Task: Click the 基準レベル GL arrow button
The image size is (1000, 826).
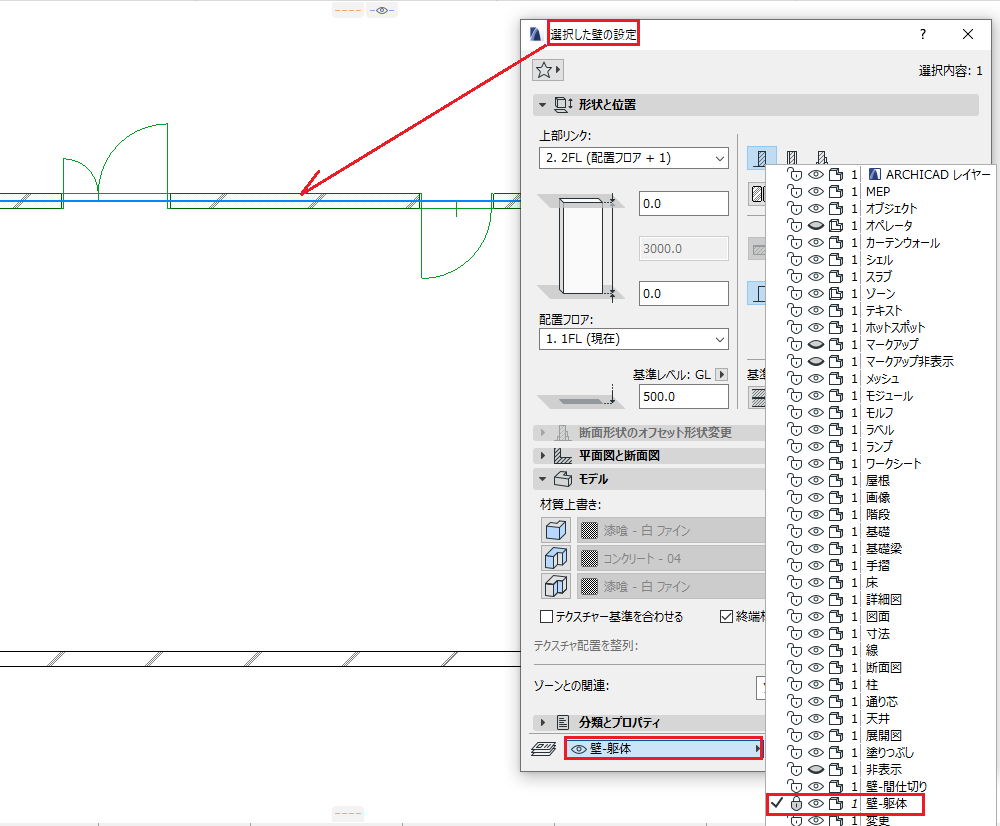Action: [x=721, y=374]
